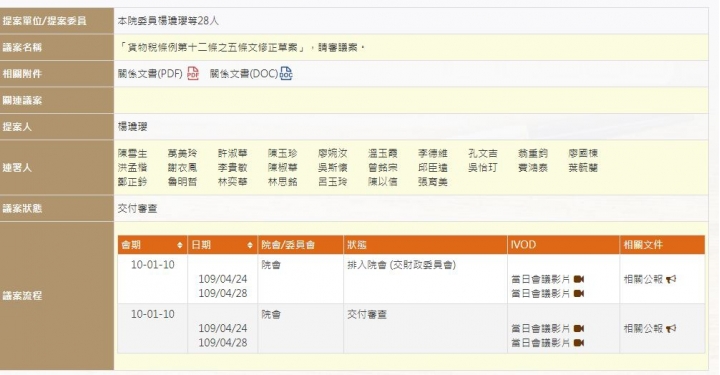Play first row 109/04/28 meeting video icon
Screen dimensions: 720x375
point(579,293)
